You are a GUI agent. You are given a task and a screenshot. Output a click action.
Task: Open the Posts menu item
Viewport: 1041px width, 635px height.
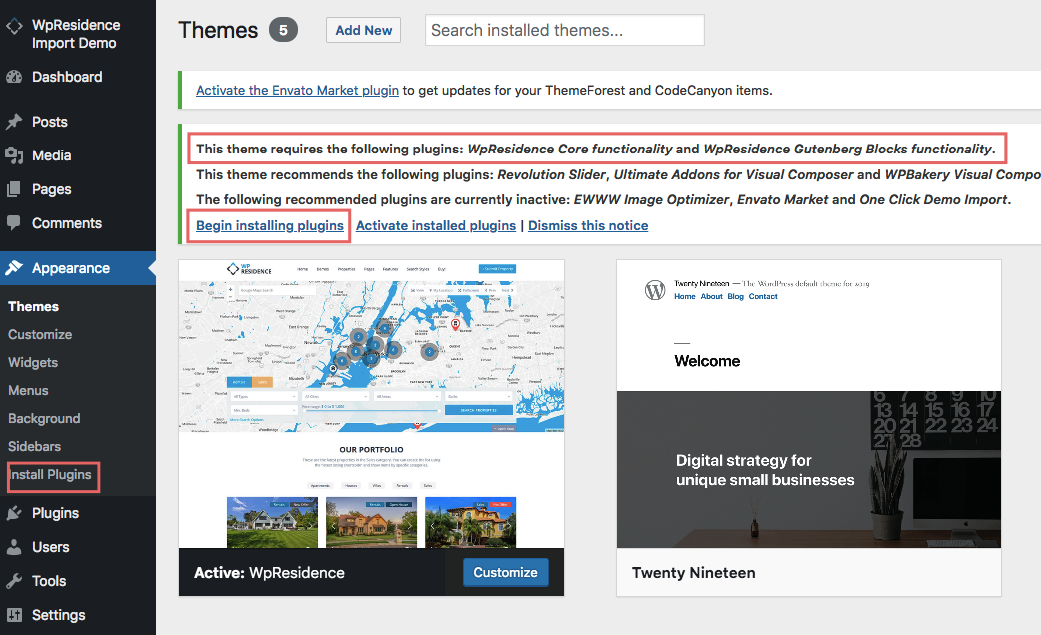click(50, 122)
